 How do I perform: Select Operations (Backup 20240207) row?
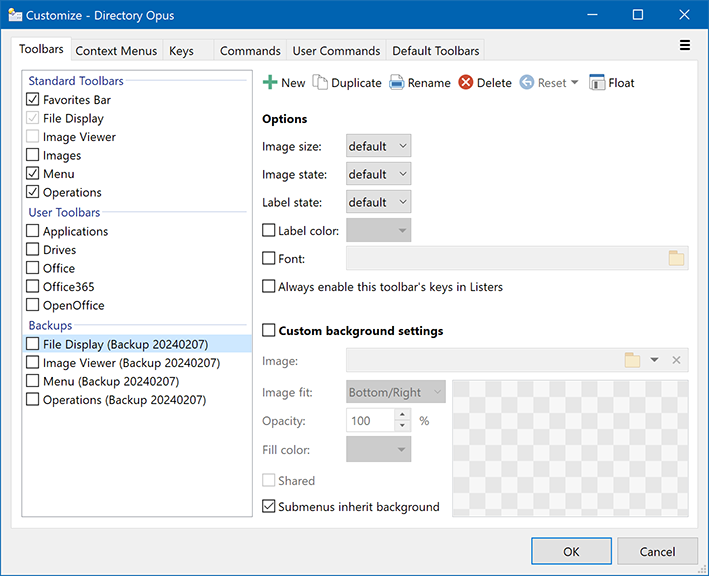[137, 400]
